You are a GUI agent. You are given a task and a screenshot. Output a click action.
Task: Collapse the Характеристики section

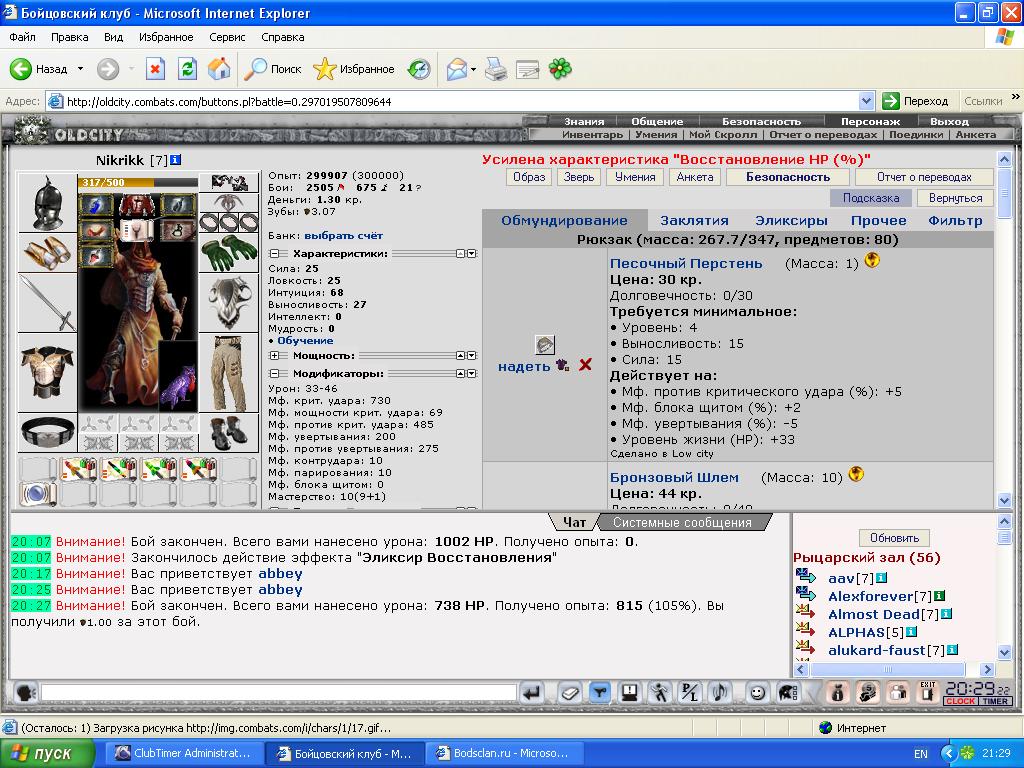coord(274,253)
